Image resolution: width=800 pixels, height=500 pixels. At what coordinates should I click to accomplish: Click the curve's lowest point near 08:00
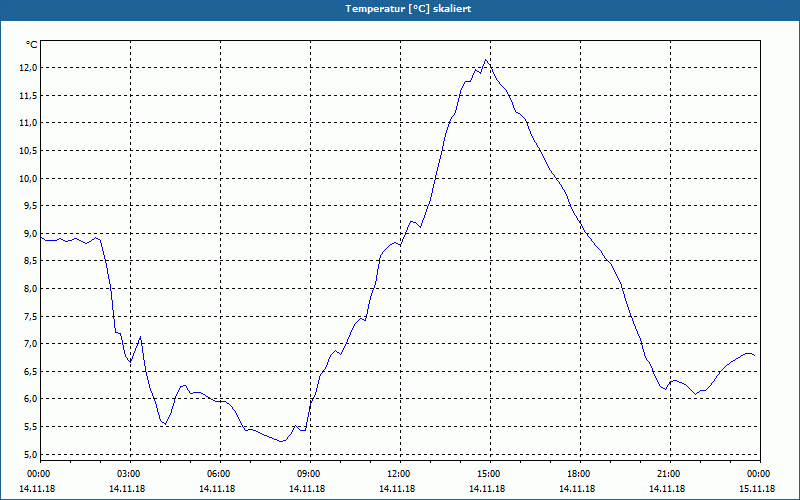pyautogui.click(x=281, y=441)
